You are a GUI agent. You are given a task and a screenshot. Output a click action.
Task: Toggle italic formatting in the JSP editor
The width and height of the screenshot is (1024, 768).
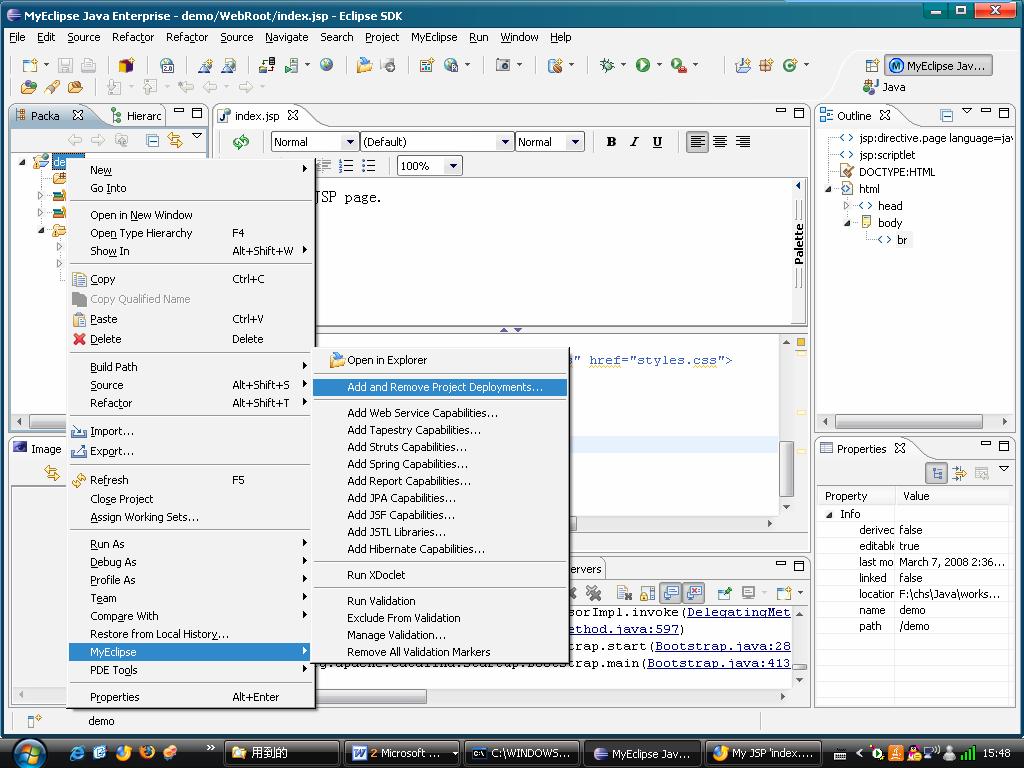coord(634,142)
